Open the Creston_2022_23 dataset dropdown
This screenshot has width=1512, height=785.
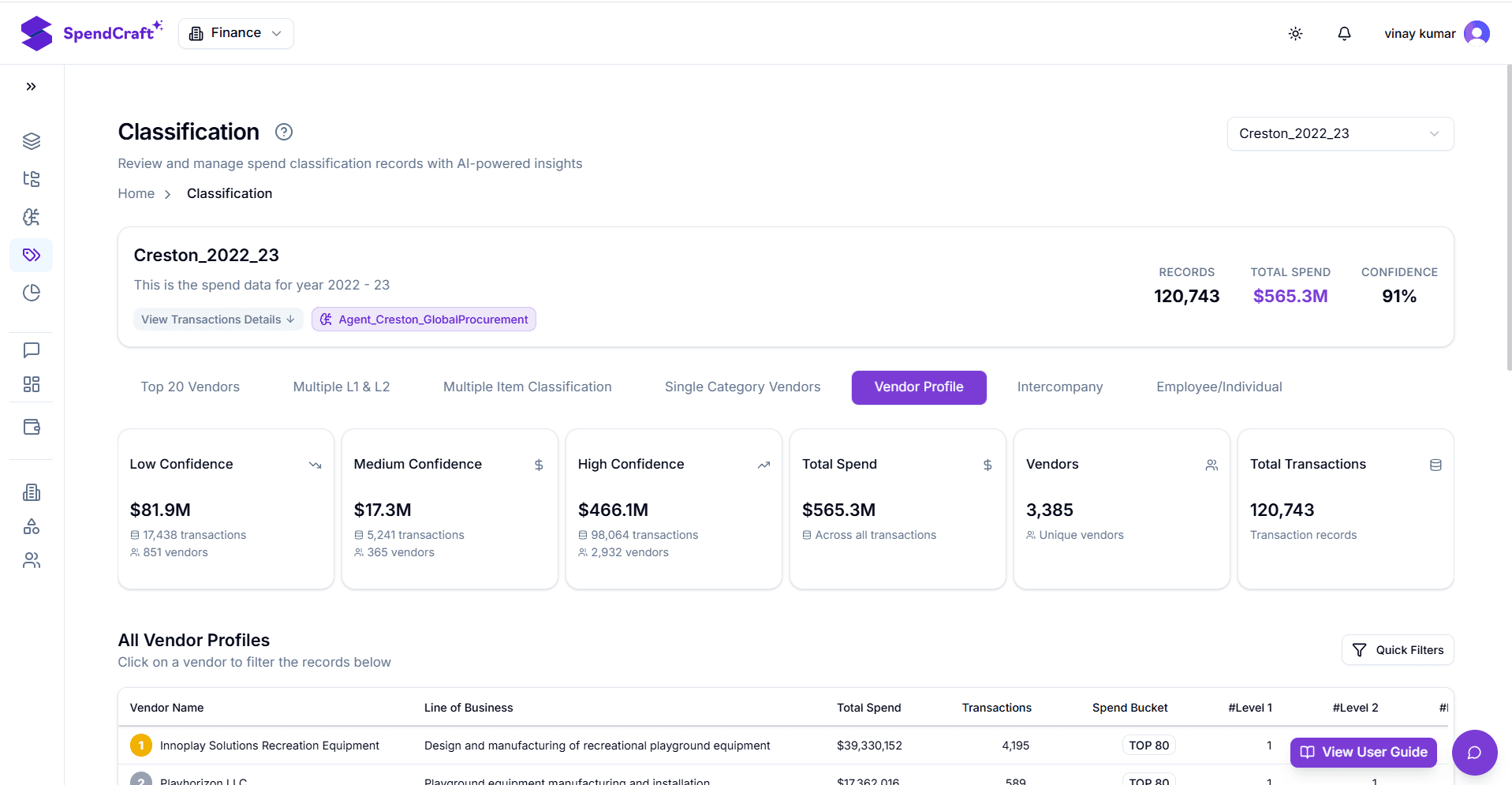pos(1339,133)
